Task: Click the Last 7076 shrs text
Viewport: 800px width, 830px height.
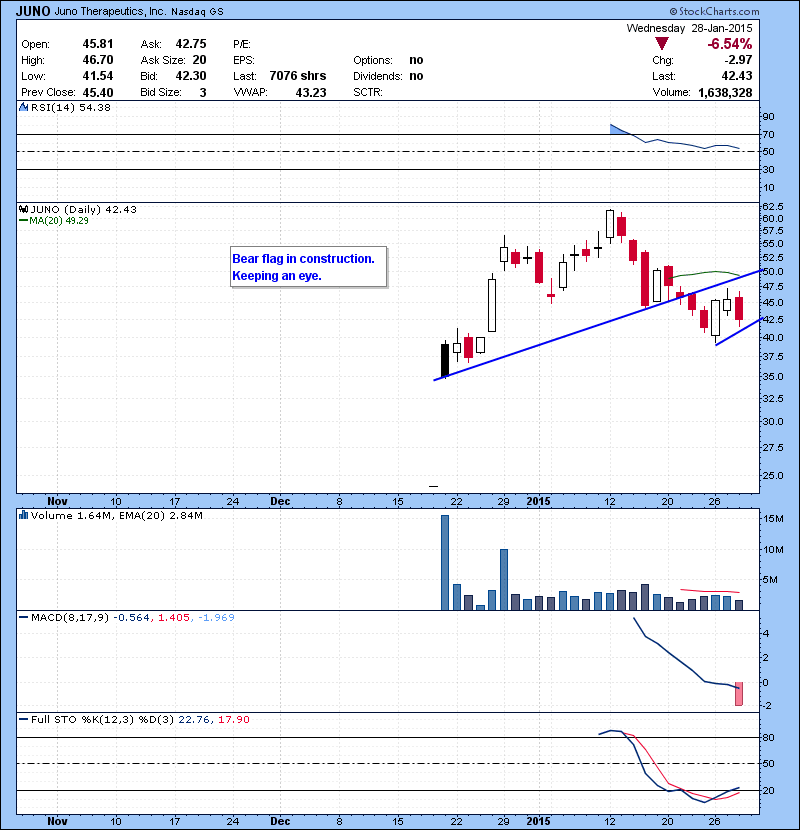Action: click(x=280, y=76)
